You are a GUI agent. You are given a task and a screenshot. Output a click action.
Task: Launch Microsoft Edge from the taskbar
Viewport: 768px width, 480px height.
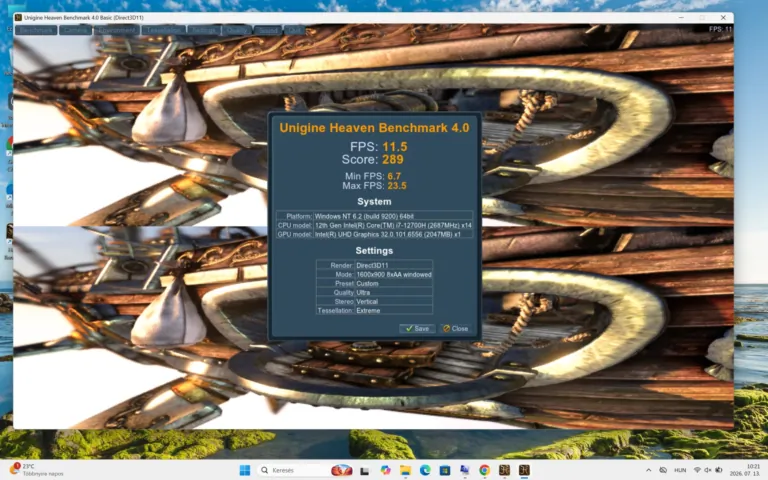point(425,470)
